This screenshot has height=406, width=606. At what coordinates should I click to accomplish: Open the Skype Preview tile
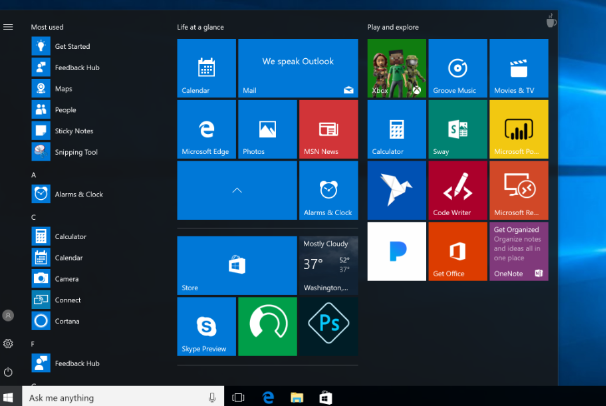pos(206,326)
